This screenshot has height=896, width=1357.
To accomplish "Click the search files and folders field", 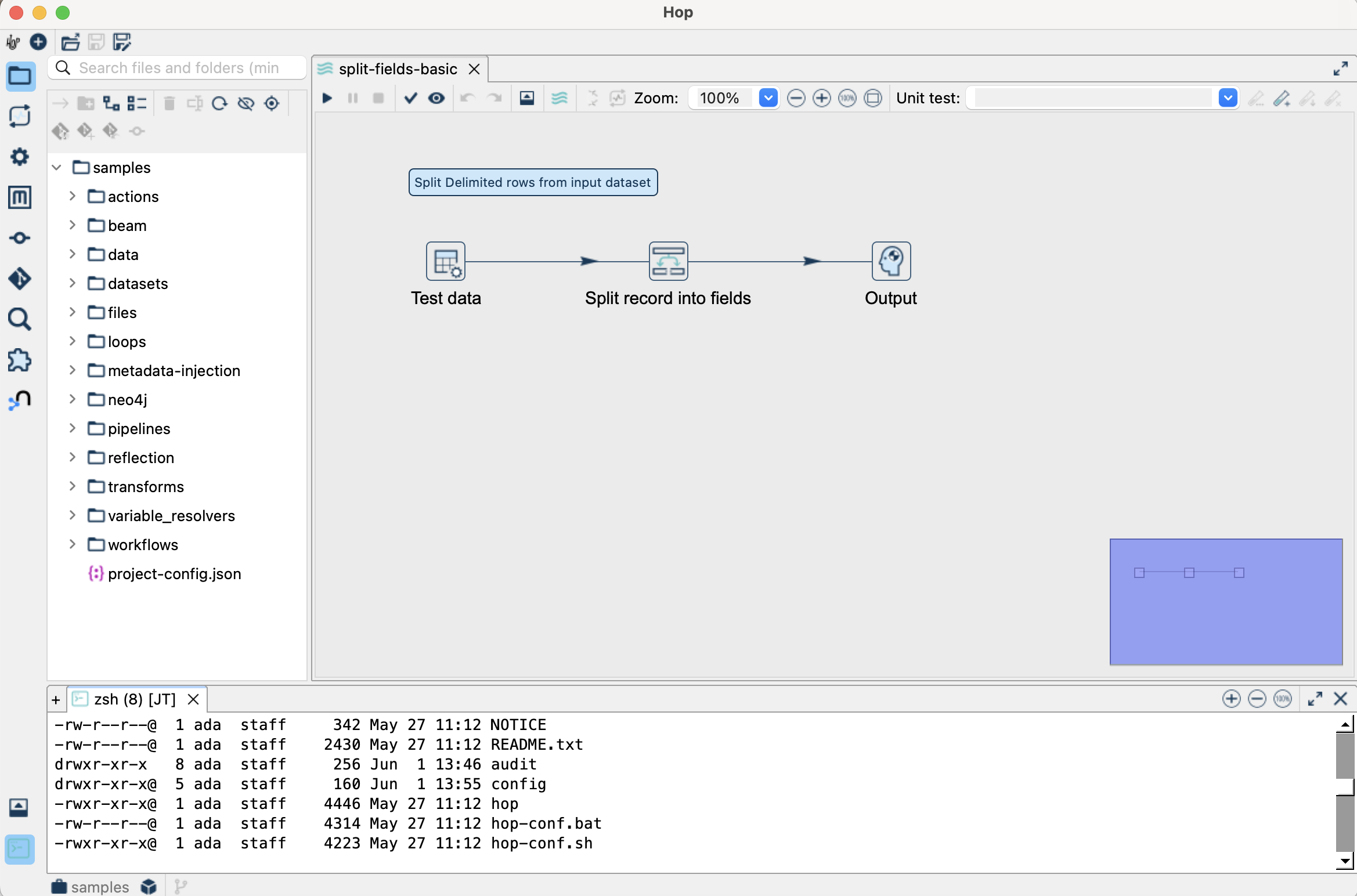I will pos(178,68).
